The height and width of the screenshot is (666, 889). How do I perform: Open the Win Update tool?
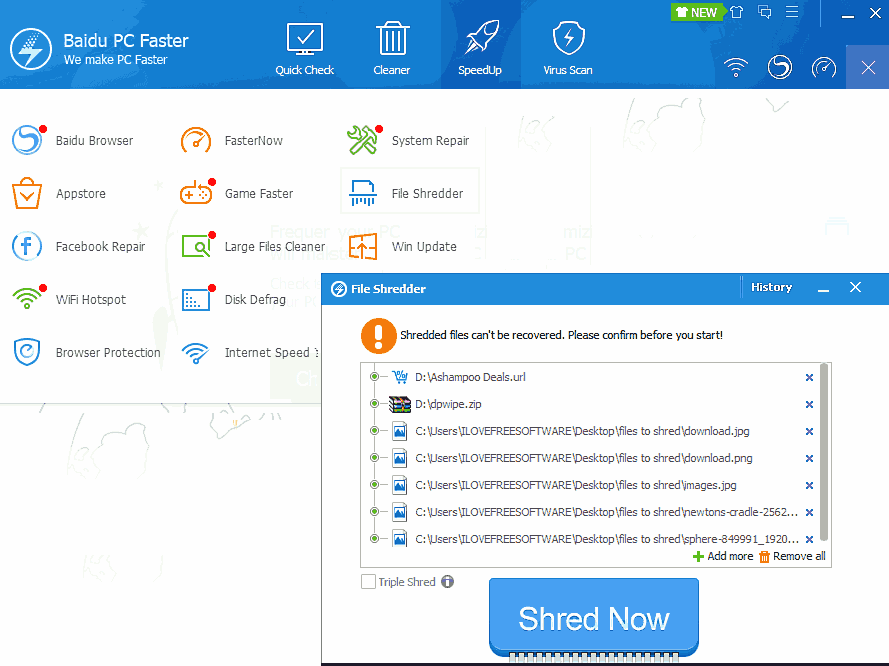click(402, 247)
